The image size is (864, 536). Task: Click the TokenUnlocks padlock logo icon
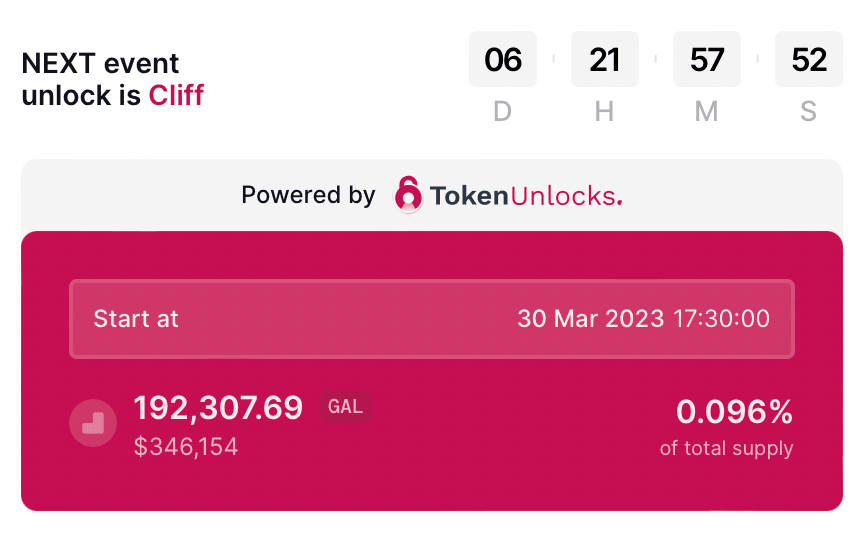pyautogui.click(x=408, y=194)
